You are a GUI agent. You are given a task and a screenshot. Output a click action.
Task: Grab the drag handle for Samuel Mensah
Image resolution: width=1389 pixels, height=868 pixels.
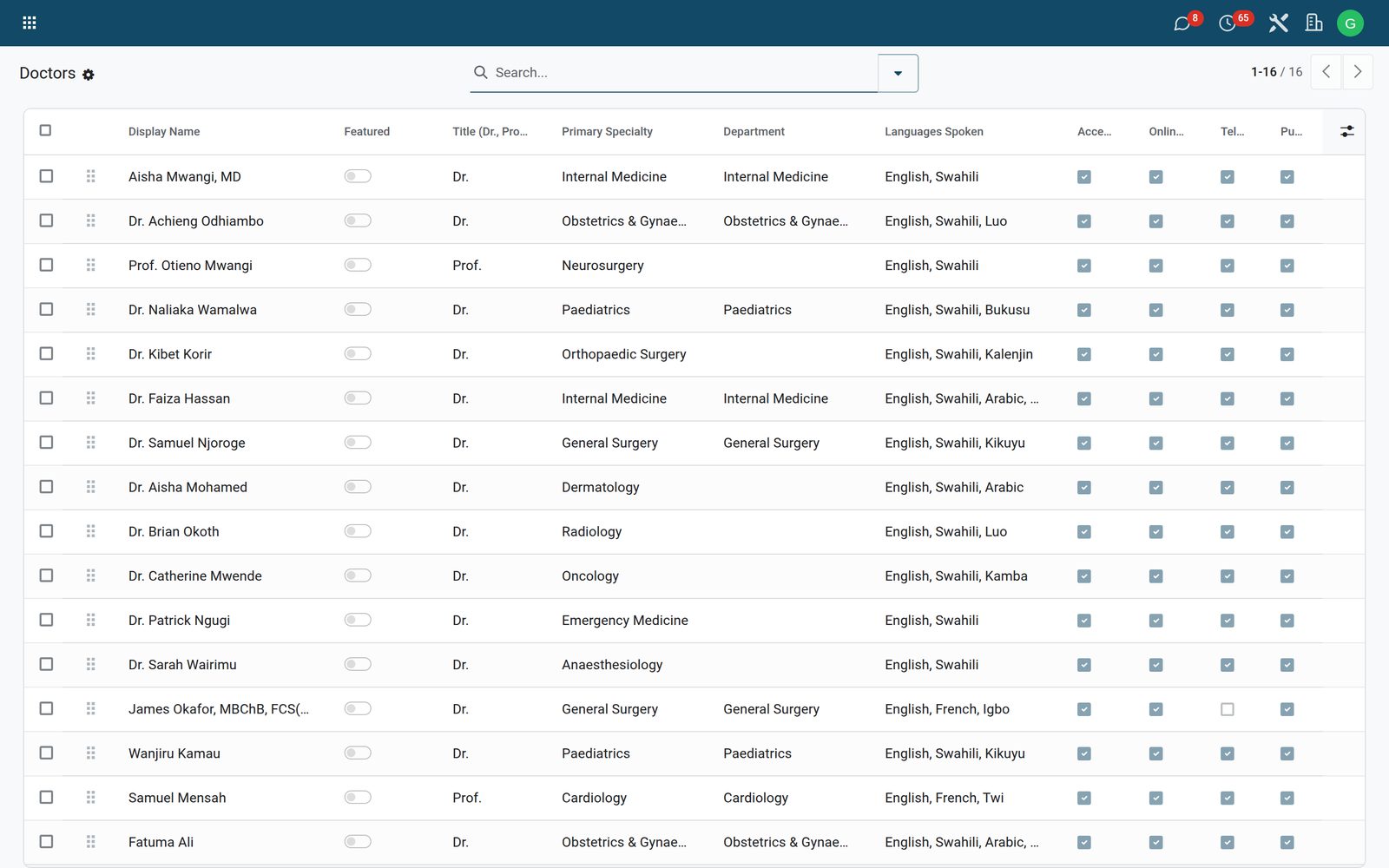[x=90, y=797]
